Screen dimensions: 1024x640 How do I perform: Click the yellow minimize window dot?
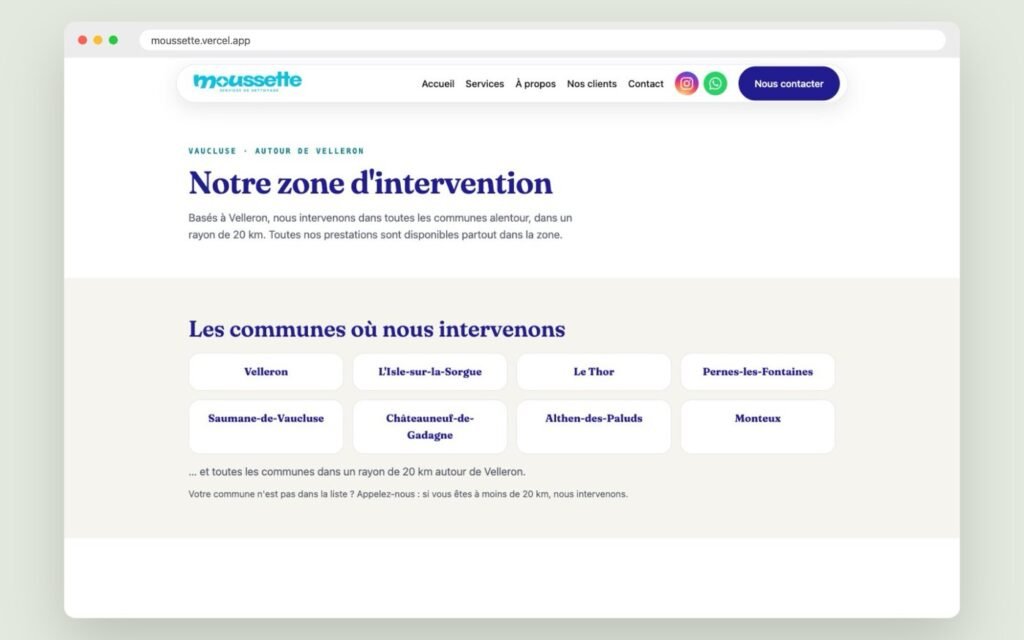(98, 40)
